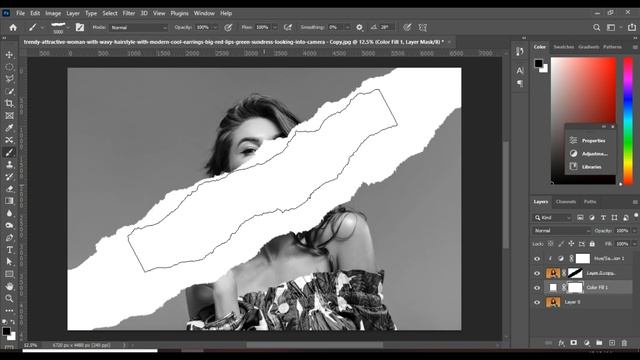Toggle lock image pixels brush icon
The width and height of the screenshot is (640, 360).
[561, 244]
